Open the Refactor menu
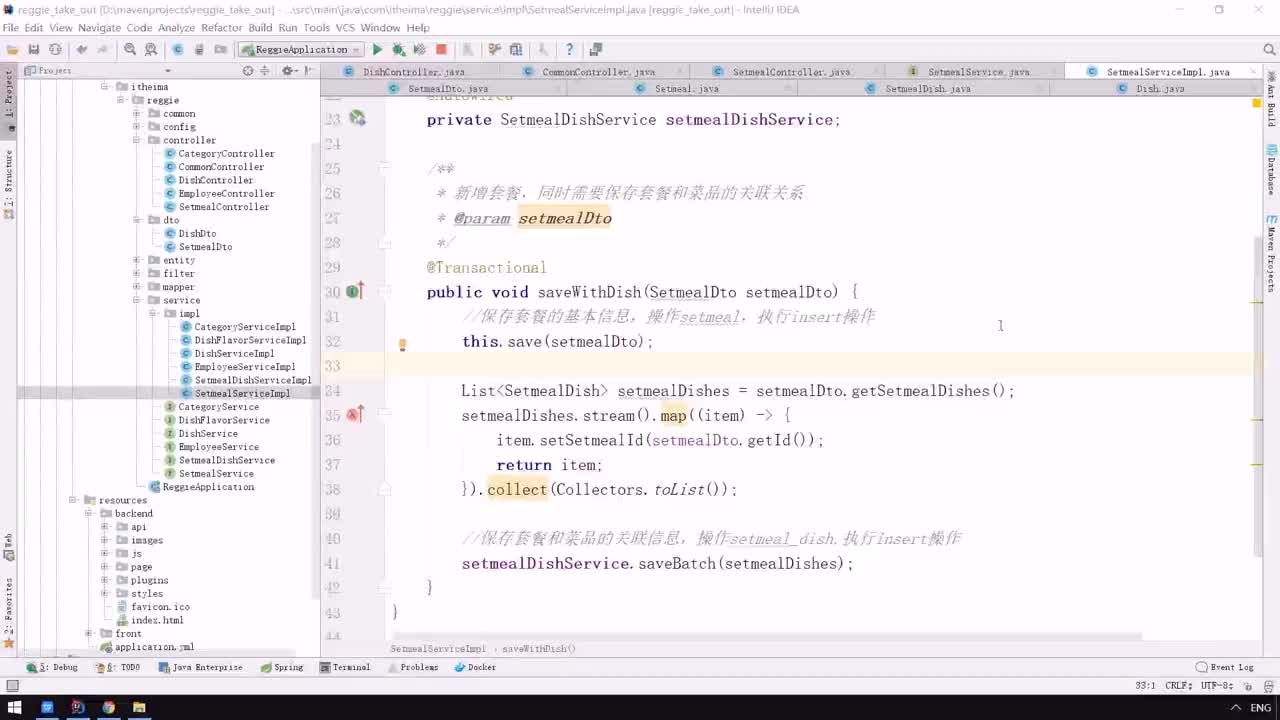This screenshot has height=720, width=1280. pyautogui.click(x=221, y=28)
